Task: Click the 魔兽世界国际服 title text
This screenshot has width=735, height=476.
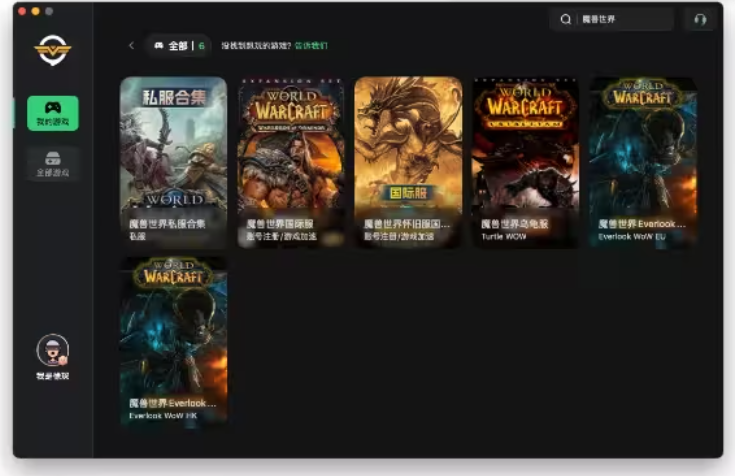Action: [x=280, y=224]
